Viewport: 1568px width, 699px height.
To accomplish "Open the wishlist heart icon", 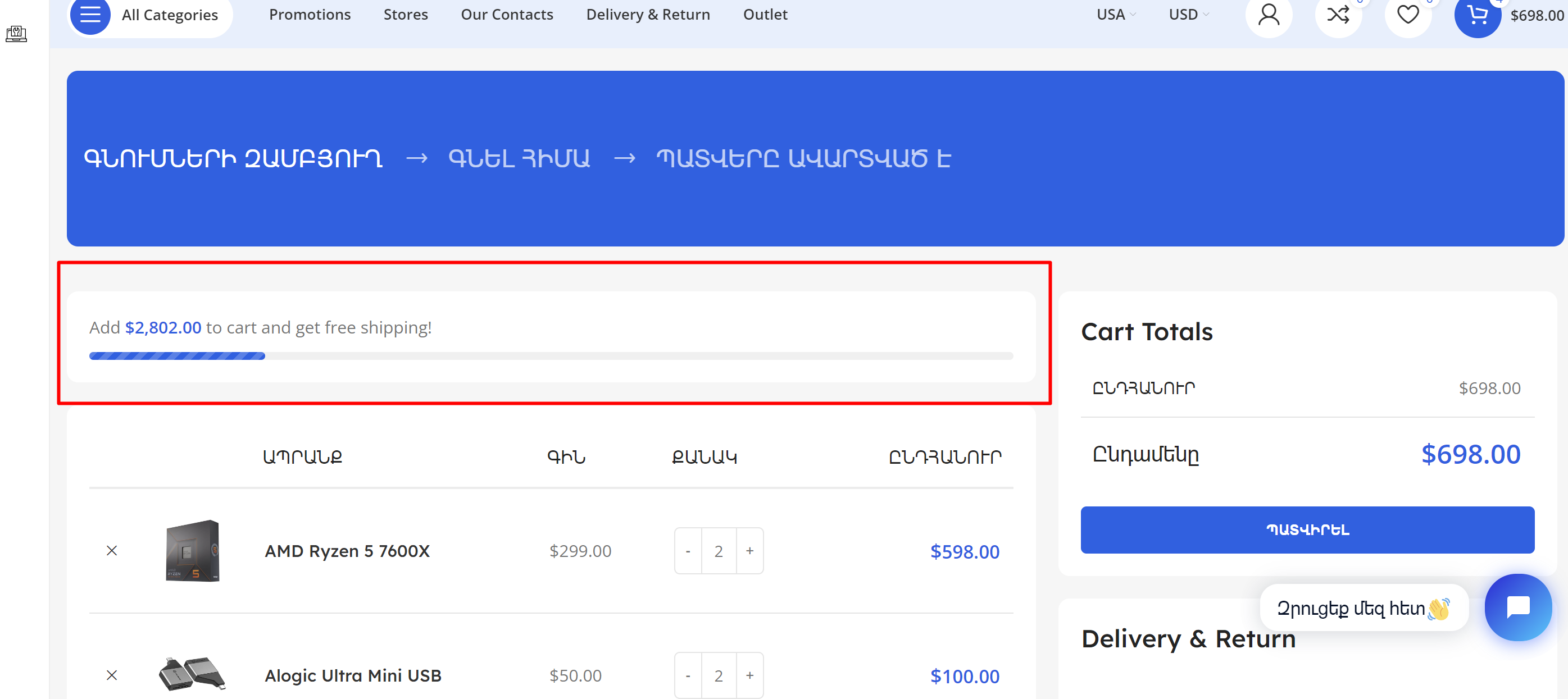I will click(1407, 15).
